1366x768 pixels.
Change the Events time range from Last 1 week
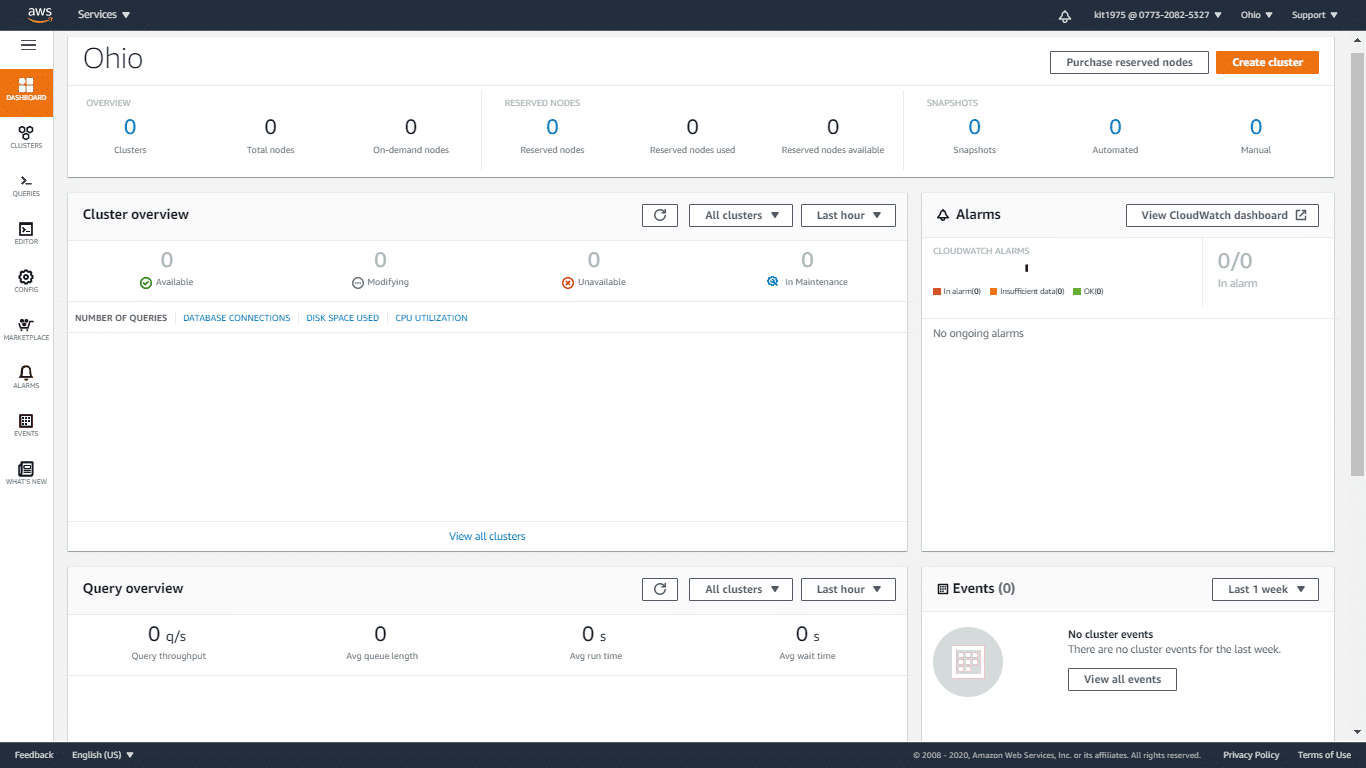pyautogui.click(x=1265, y=589)
